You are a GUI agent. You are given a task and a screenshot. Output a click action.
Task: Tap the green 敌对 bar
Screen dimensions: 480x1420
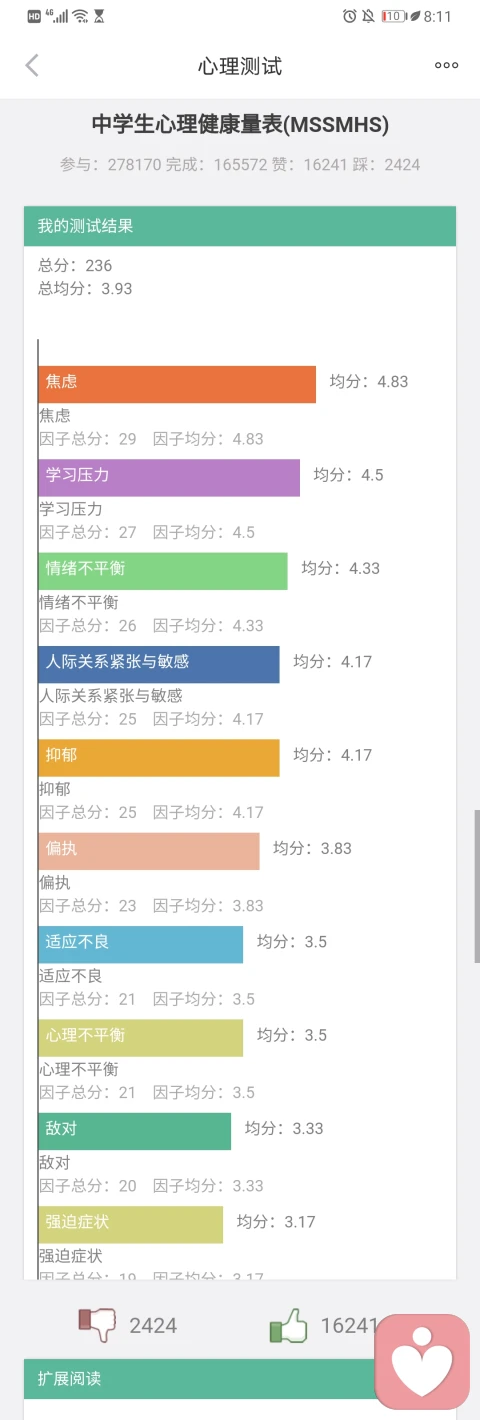click(135, 1131)
